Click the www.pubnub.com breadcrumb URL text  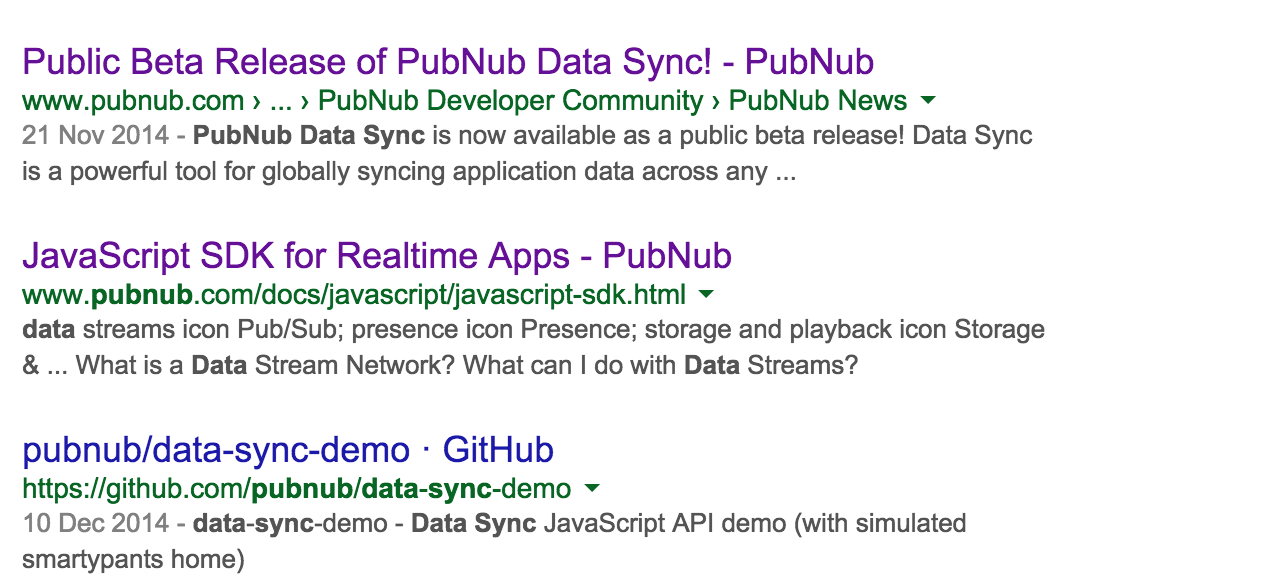(133, 100)
